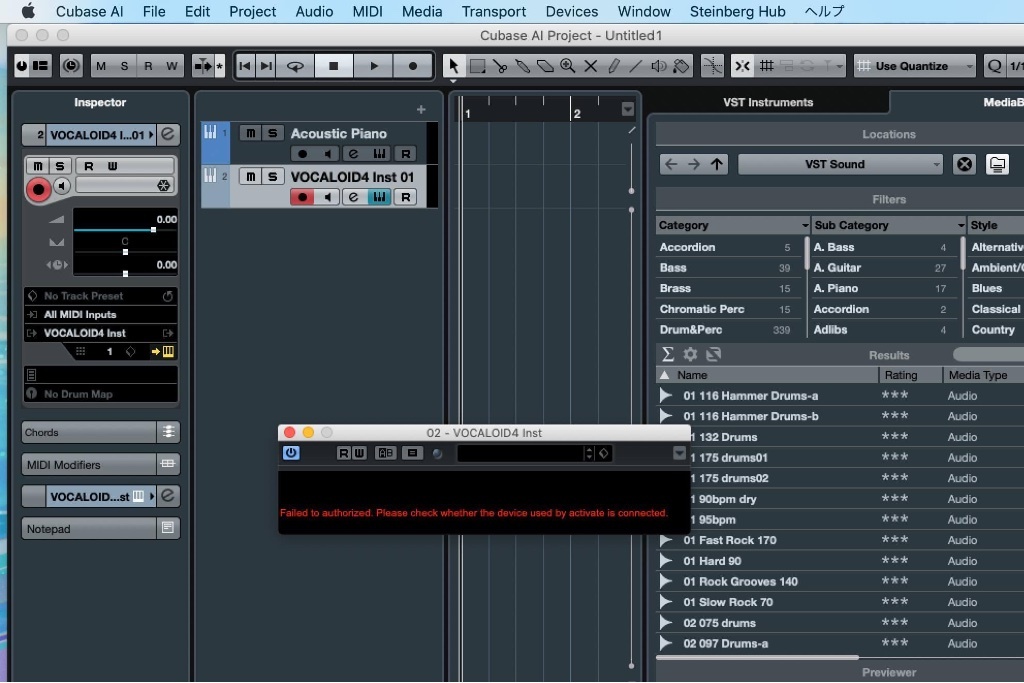1024x683 pixels.
Task: Toggle monitor on VOCALOID4 Inst 01 track
Action: coord(328,197)
